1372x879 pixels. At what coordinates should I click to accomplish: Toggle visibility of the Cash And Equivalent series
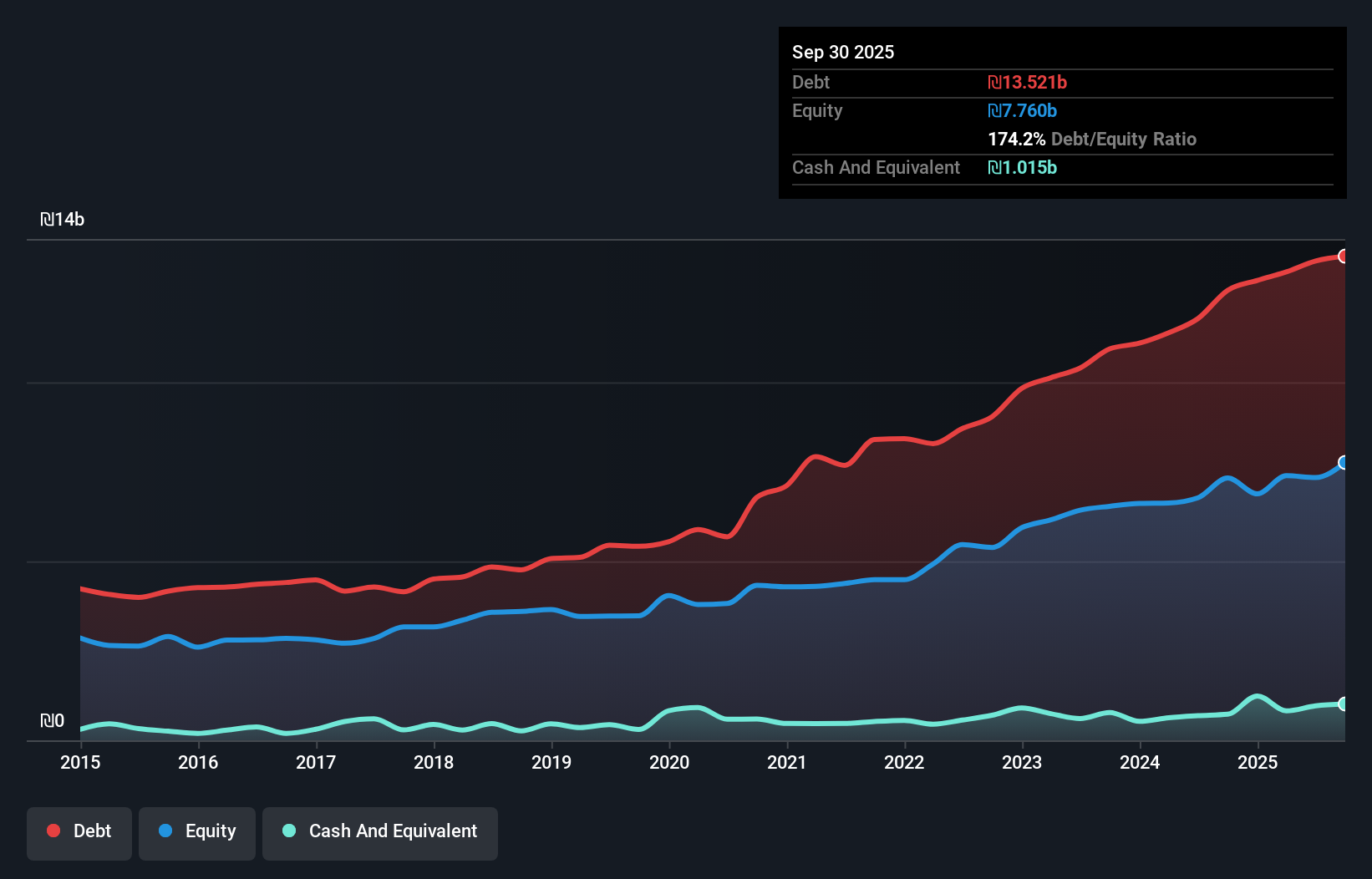tap(380, 831)
